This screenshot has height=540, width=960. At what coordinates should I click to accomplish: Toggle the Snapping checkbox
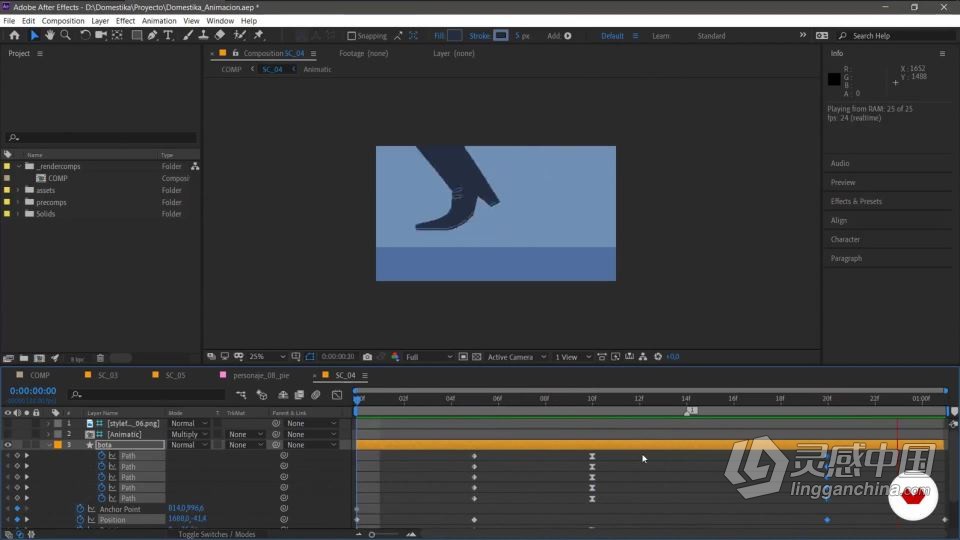(351, 36)
